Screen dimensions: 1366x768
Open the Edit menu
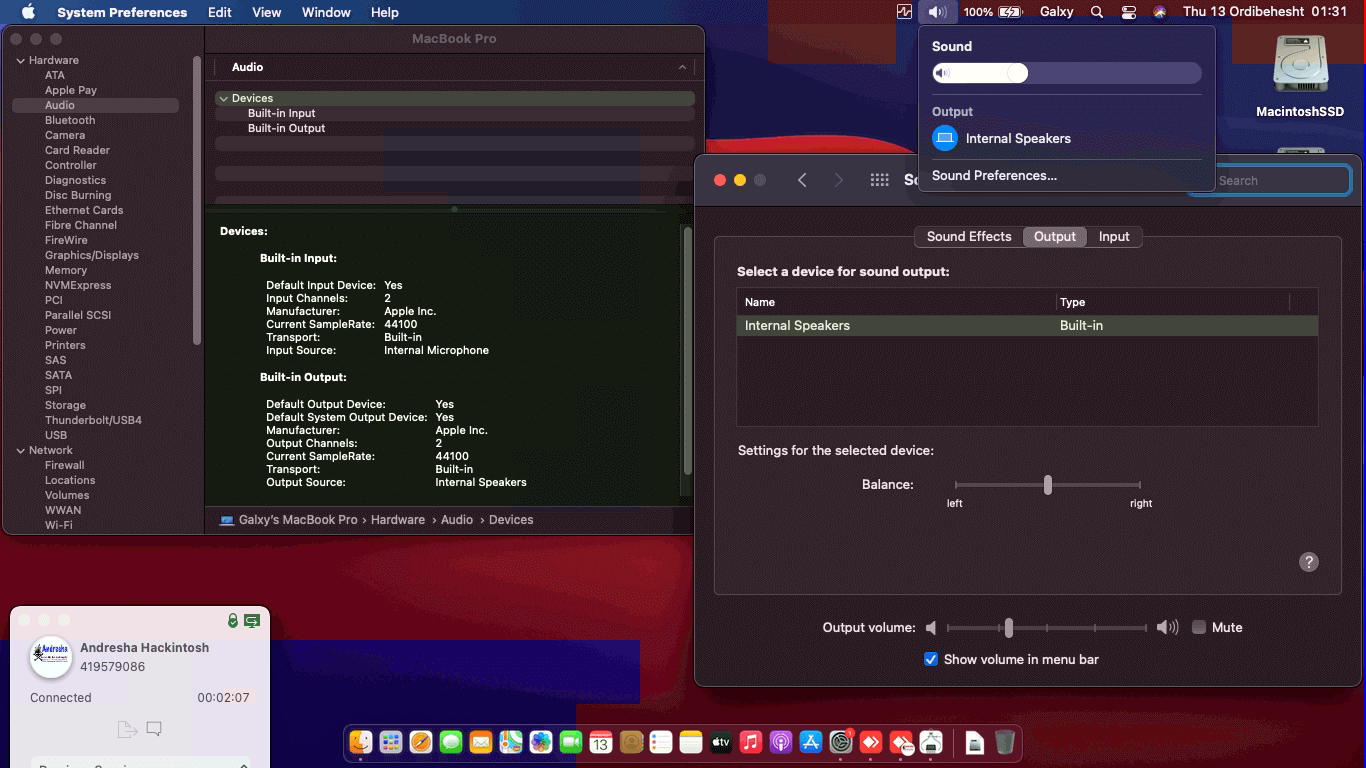pyautogui.click(x=220, y=12)
